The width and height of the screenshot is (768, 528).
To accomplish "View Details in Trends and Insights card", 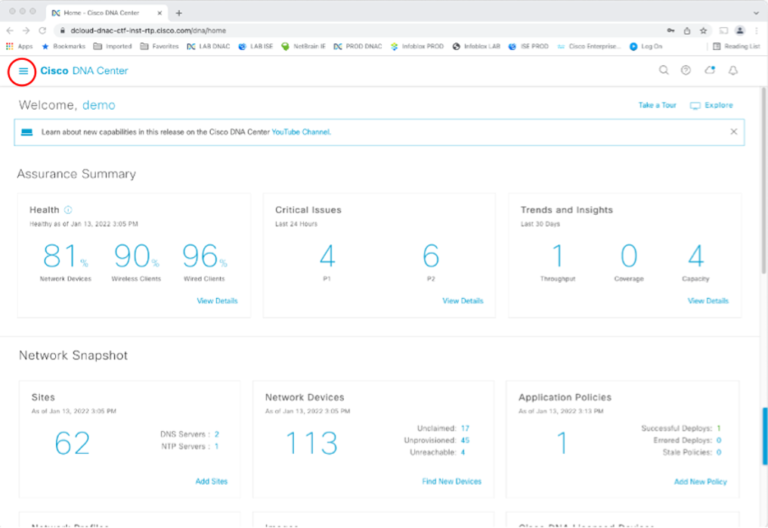I will tap(708, 301).
